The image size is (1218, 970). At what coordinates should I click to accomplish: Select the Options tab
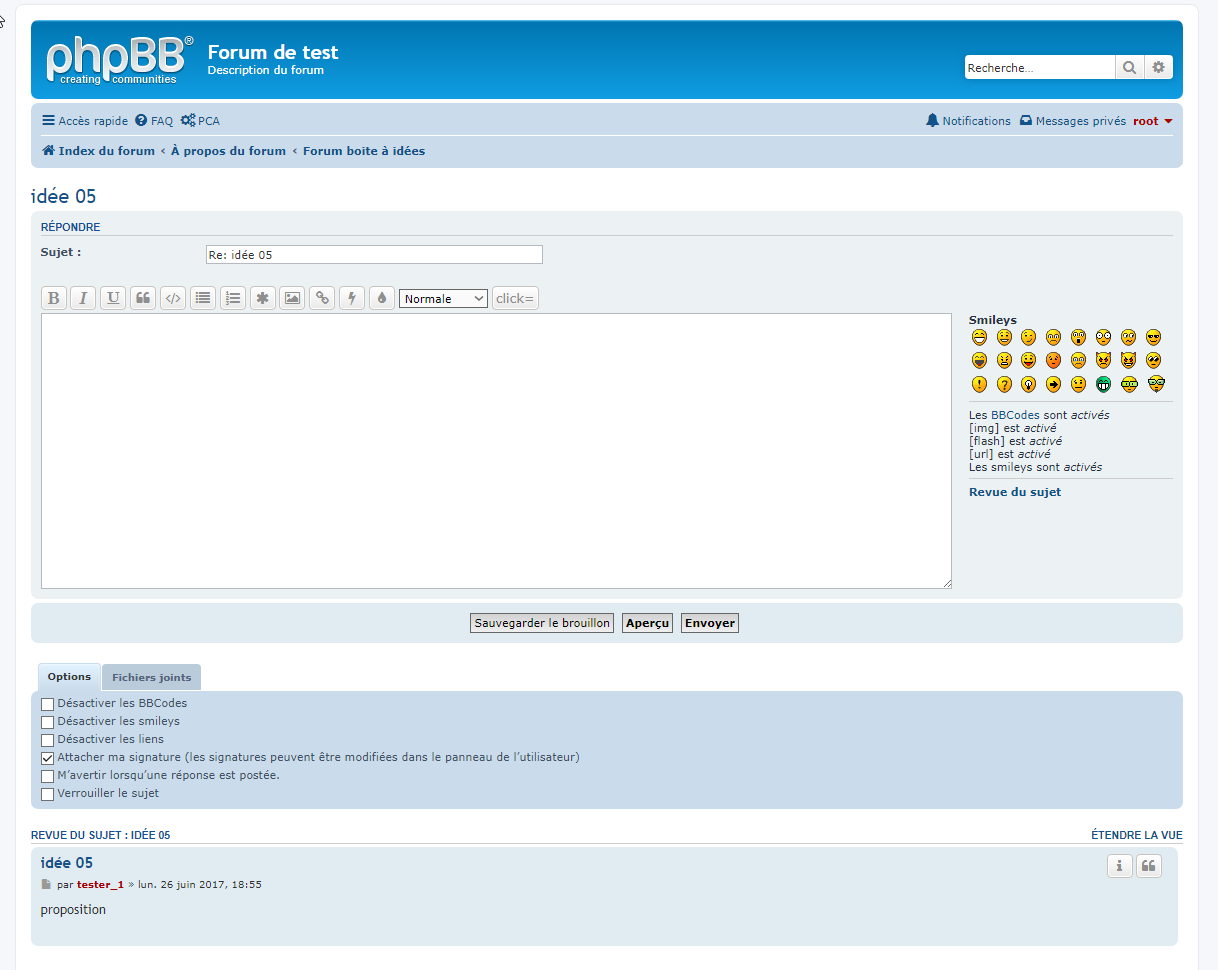tap(69, 677)
